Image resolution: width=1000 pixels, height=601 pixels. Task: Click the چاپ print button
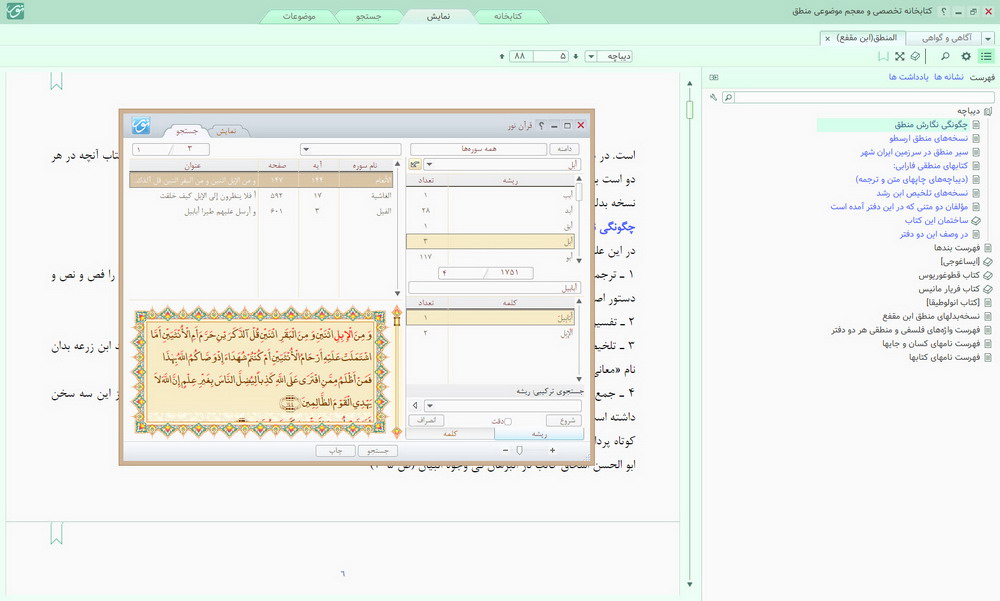335,450
